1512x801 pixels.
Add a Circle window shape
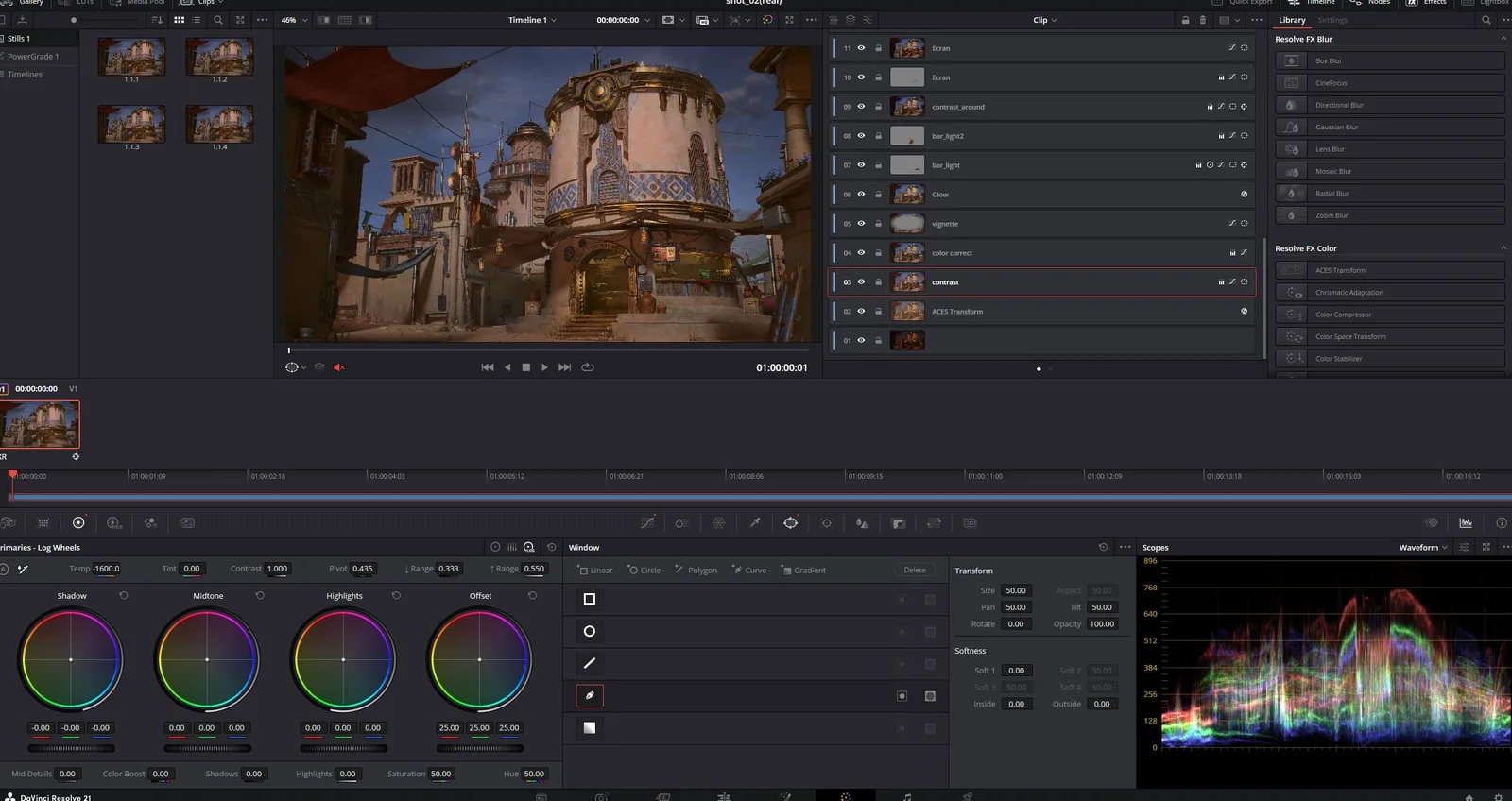644,570
